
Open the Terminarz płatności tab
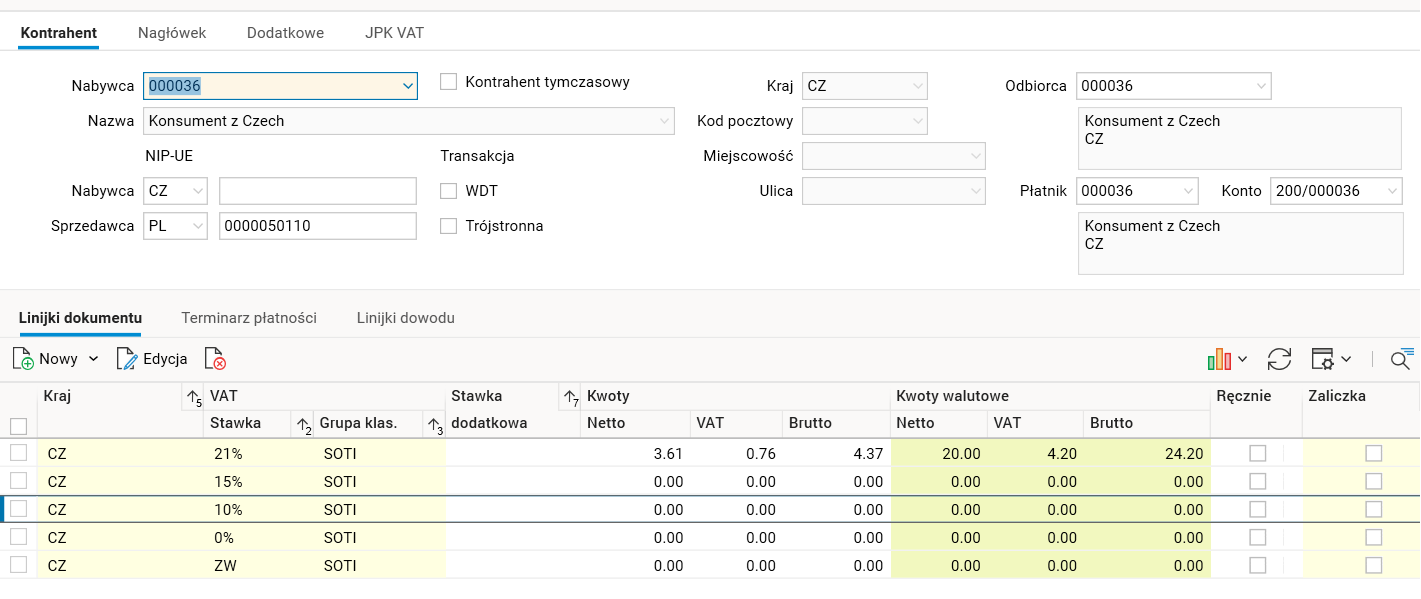pos(249,318)
